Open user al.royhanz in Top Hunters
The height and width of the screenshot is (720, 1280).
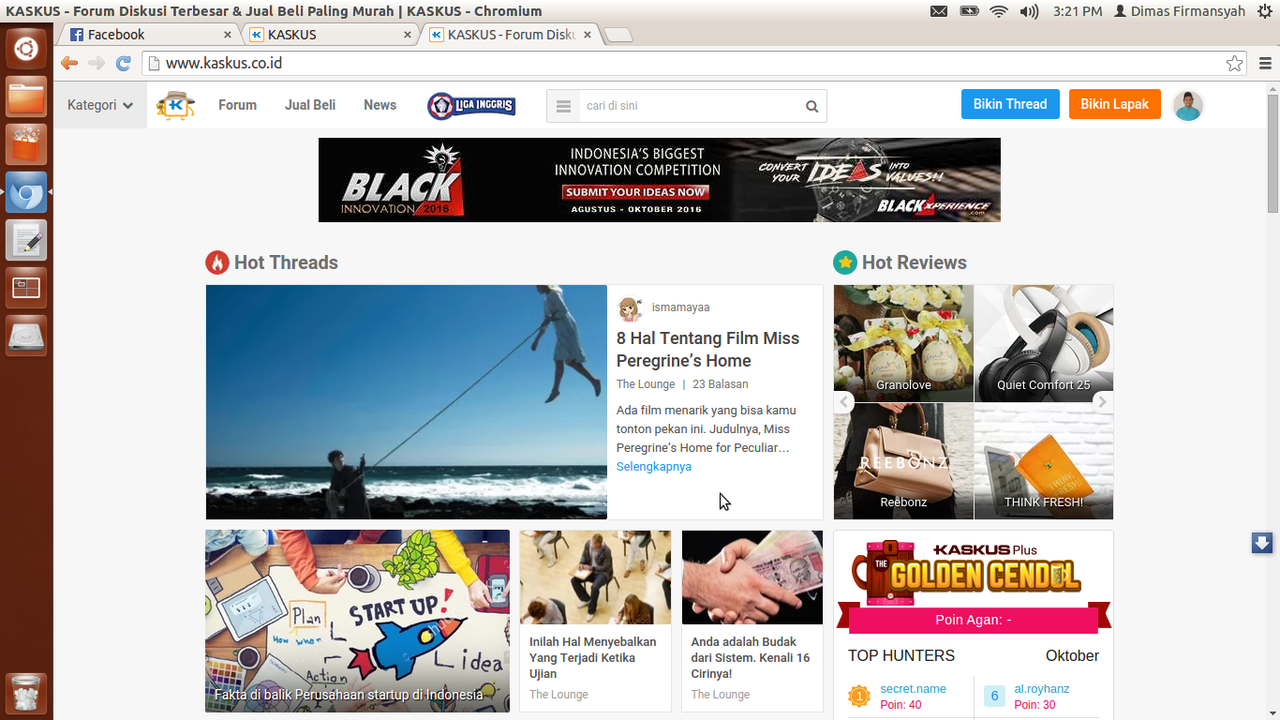click(1042, 689)
